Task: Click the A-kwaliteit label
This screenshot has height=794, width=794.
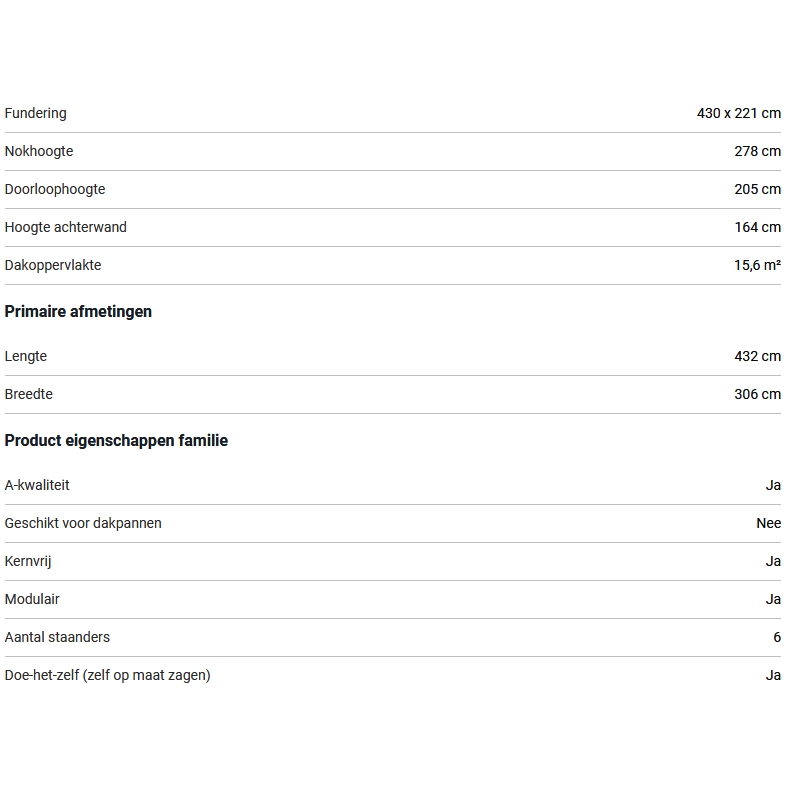Action: pyautogui.click(x=37, y=486)
